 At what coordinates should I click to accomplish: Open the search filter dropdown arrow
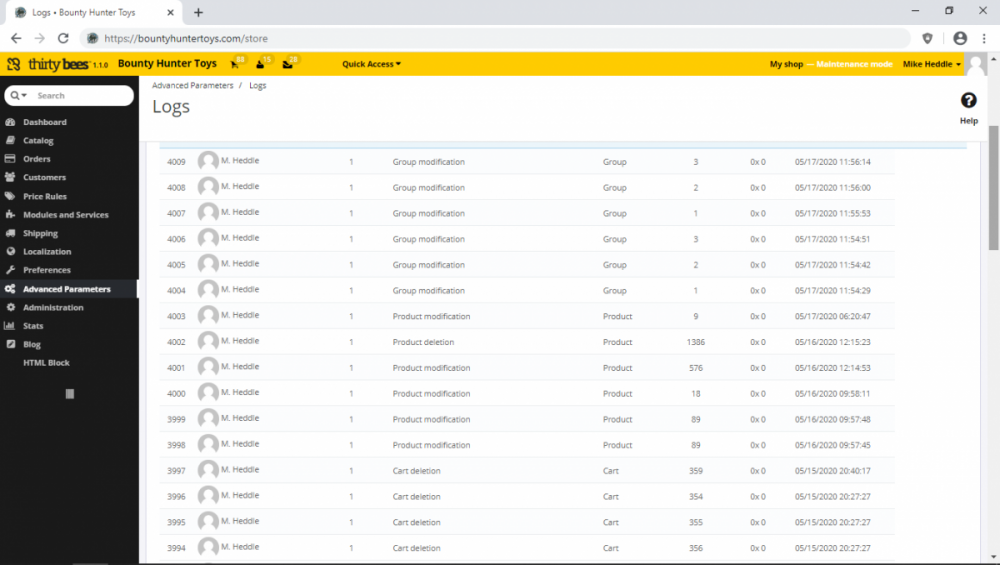pos(19,96)
